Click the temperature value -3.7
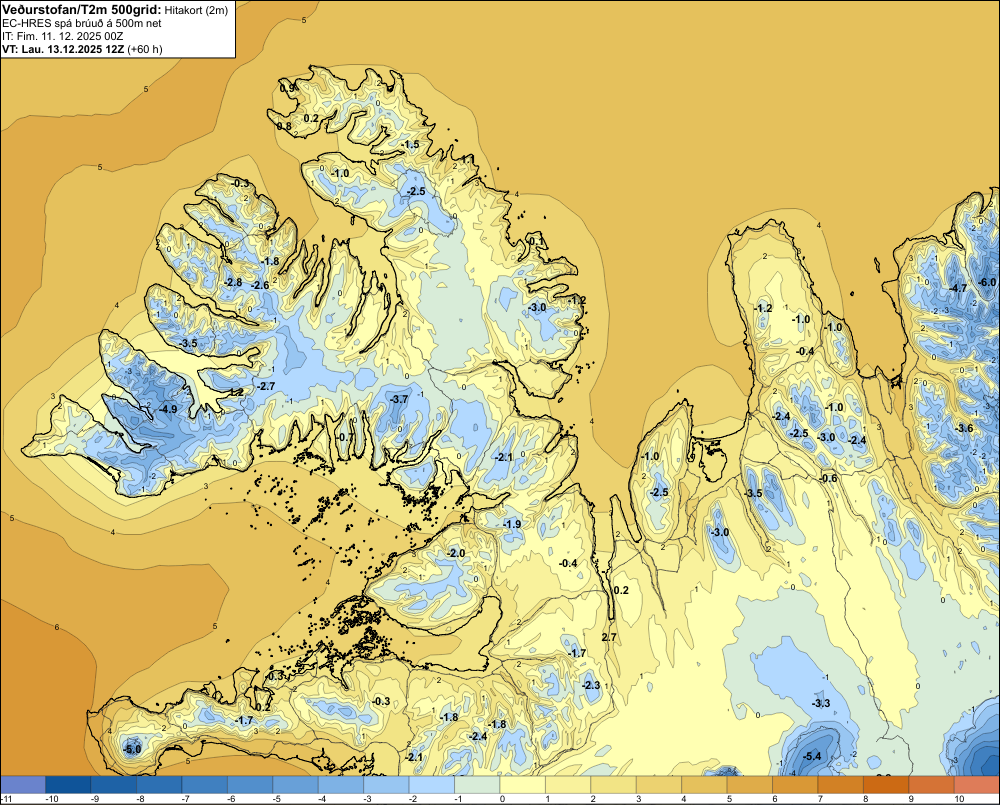Image resolution: width=1000 pixels, height=805 pixels. click(x=399, y=399)
